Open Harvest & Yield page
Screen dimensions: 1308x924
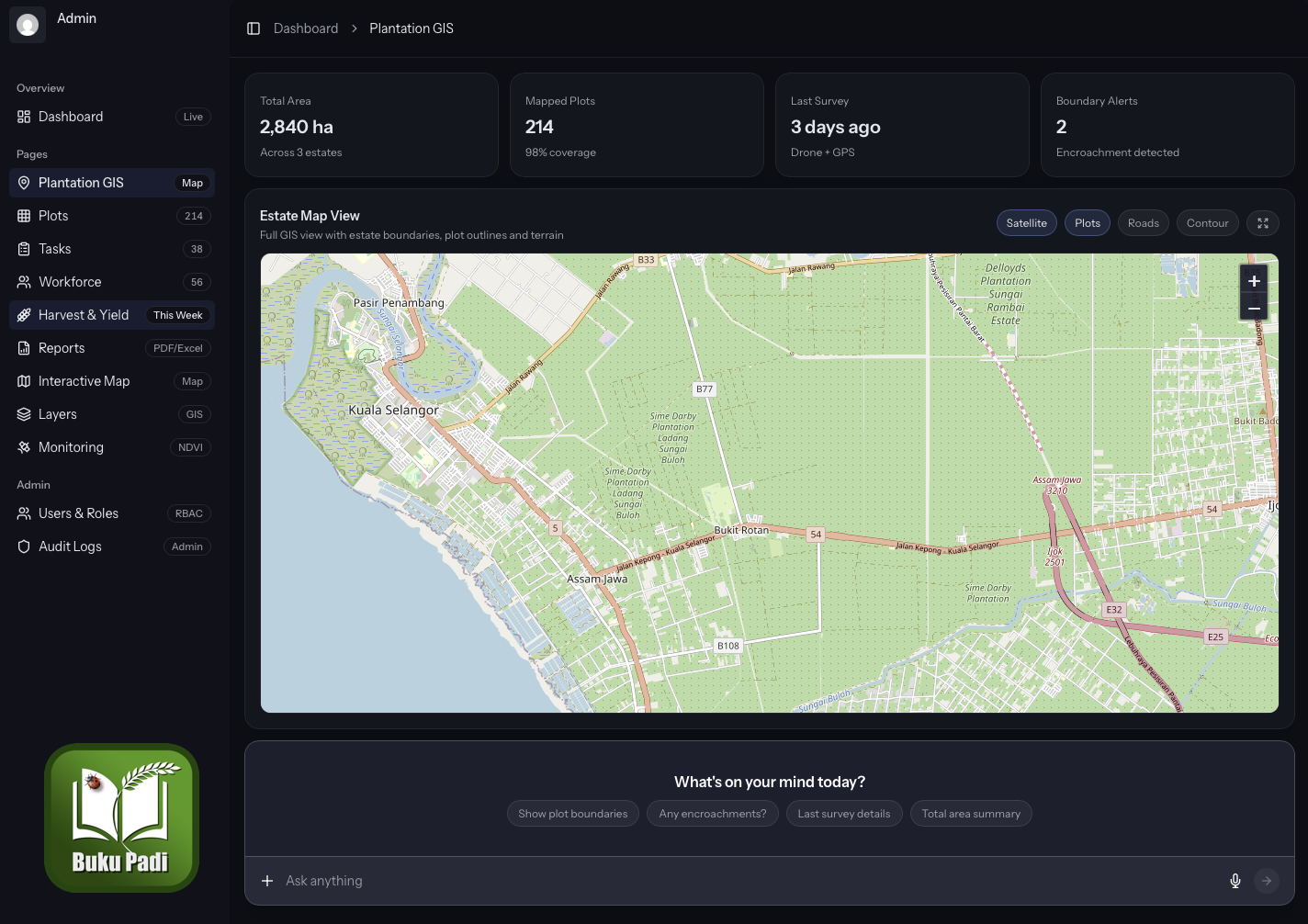pyautogui.click(x=112, y=315)
